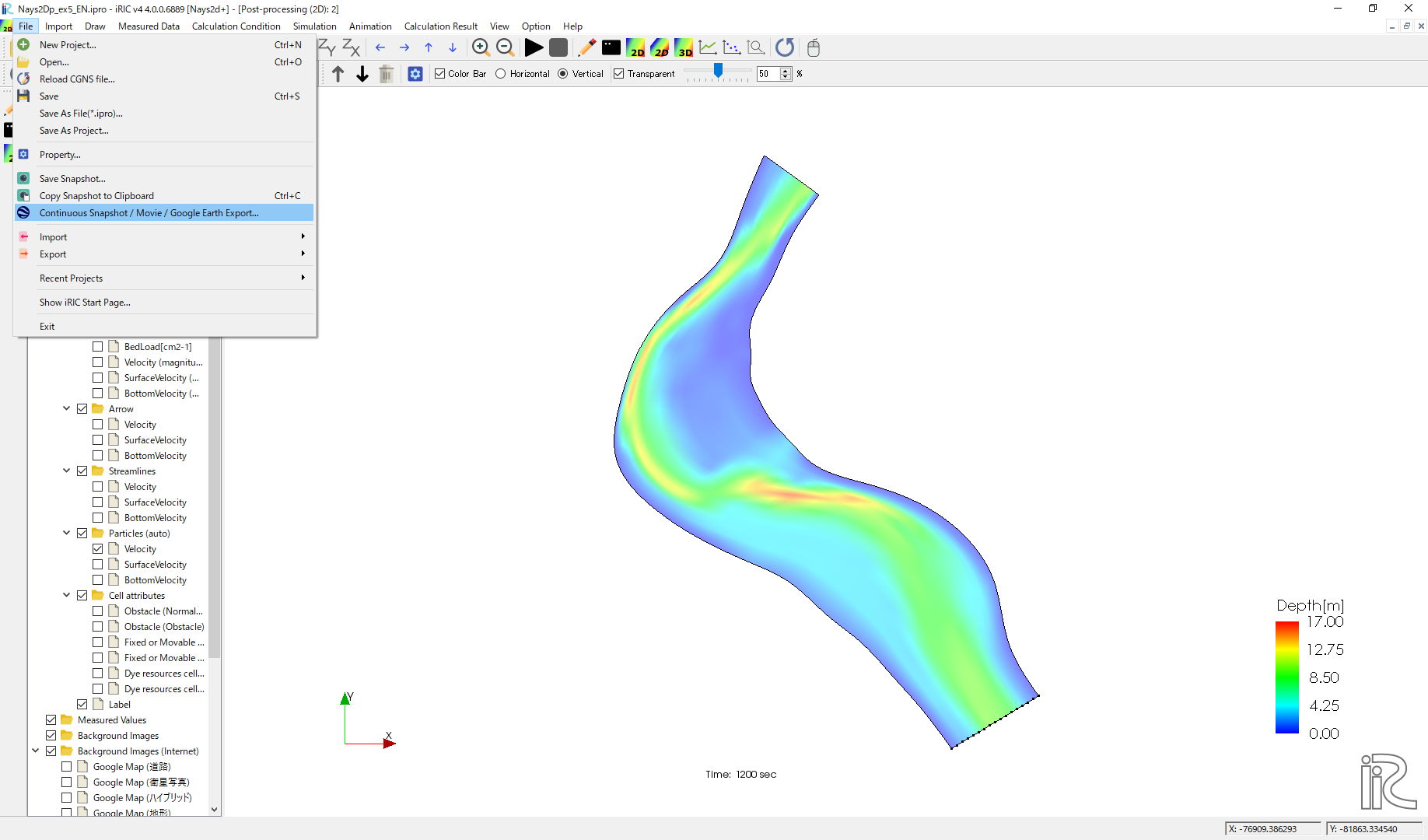
Task: Click the Zoom In magnifier icon
Action: (481, 47)
